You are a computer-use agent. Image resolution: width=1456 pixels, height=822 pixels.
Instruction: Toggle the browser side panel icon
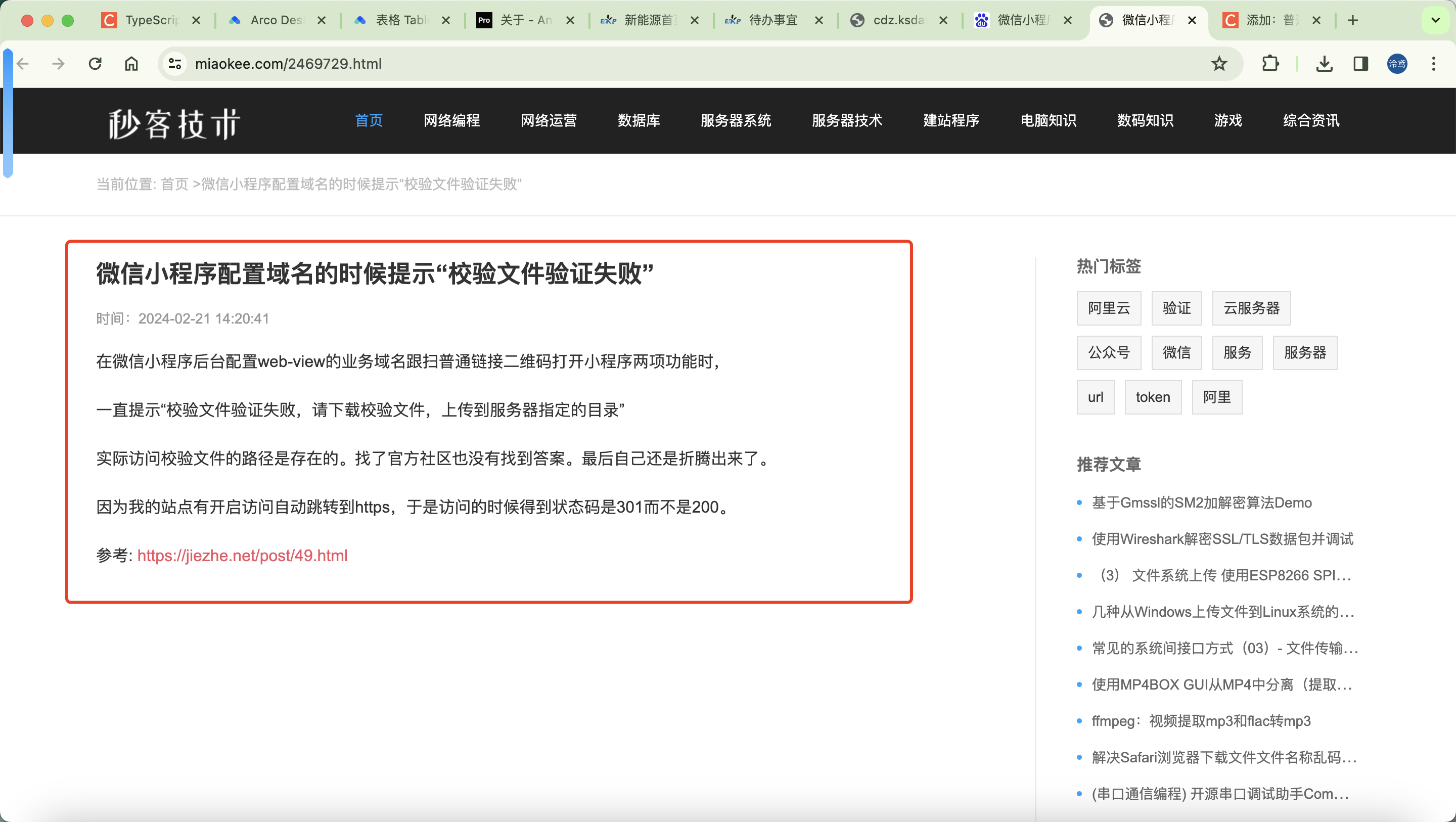click(x=1360, y=63)
